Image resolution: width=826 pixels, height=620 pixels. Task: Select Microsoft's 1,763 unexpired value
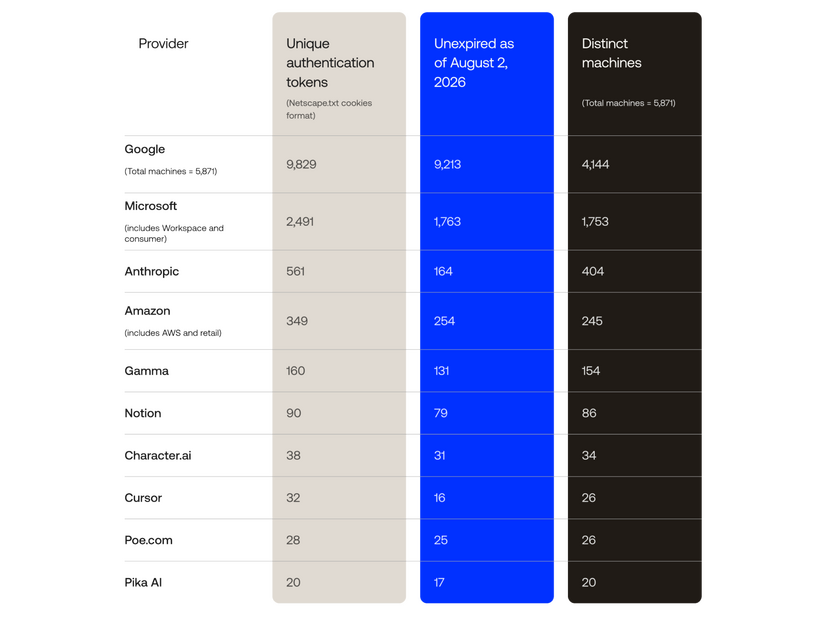click(447, 222)
